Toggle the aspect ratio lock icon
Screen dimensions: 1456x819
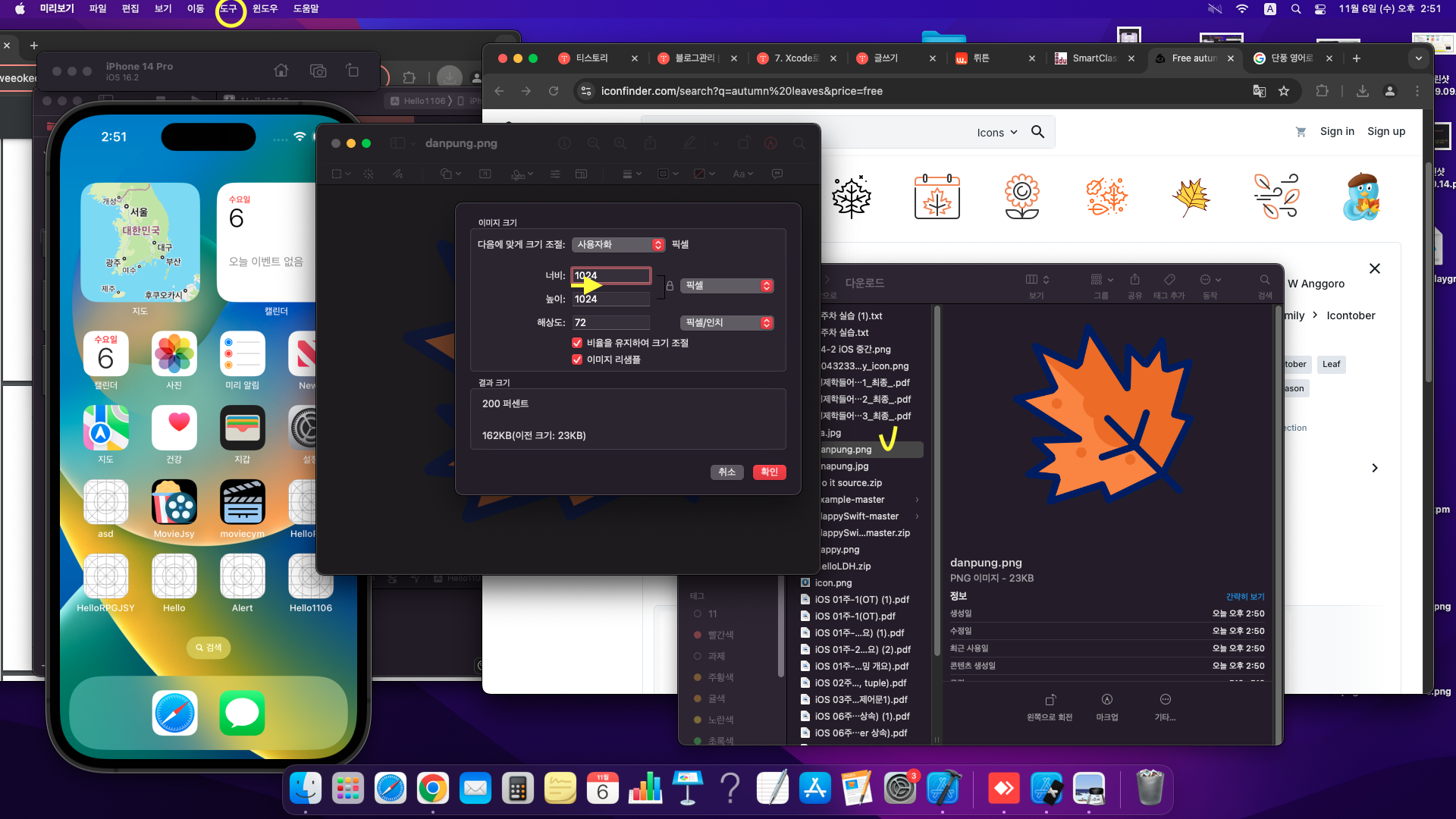point(670,286)
